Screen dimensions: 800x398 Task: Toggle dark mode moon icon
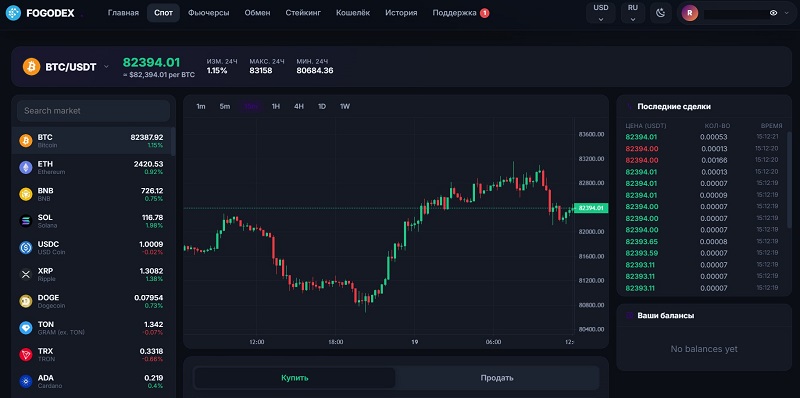click(661, 13)
